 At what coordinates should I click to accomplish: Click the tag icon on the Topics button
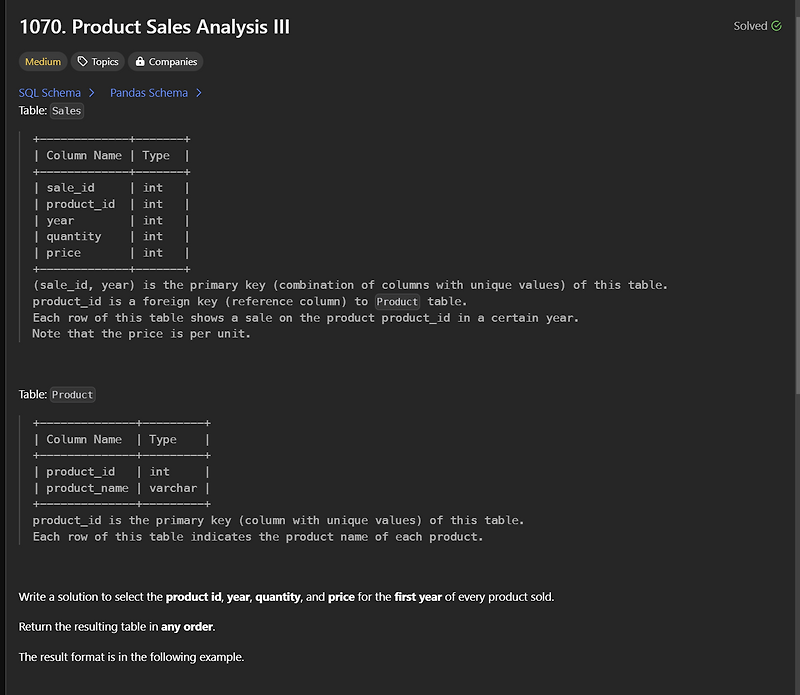pos(82,62)
